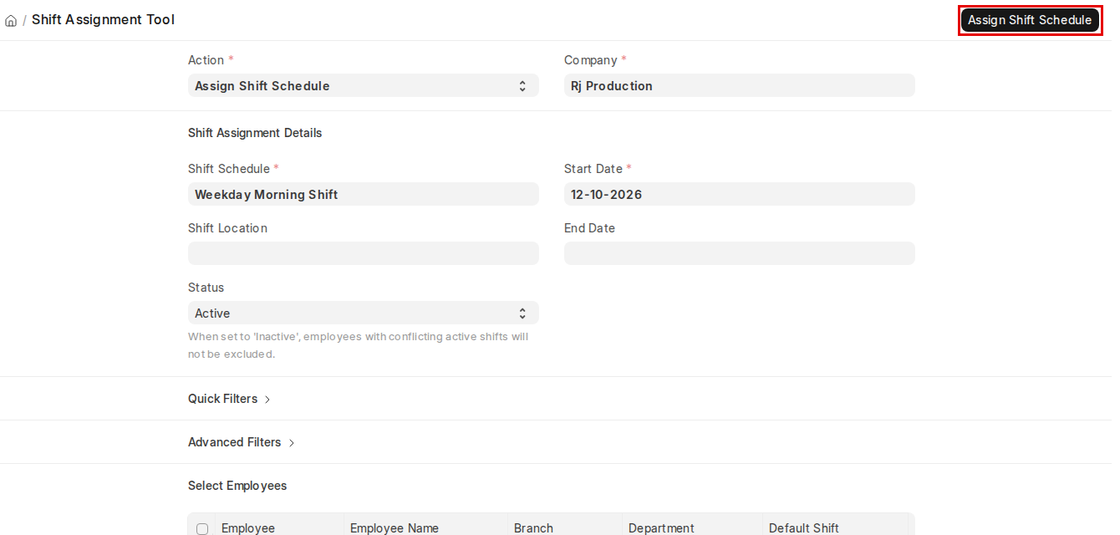Screen dimensions: 1120x535
Task: Click the Shift Assignment Details heading
Action: point(255,133)
